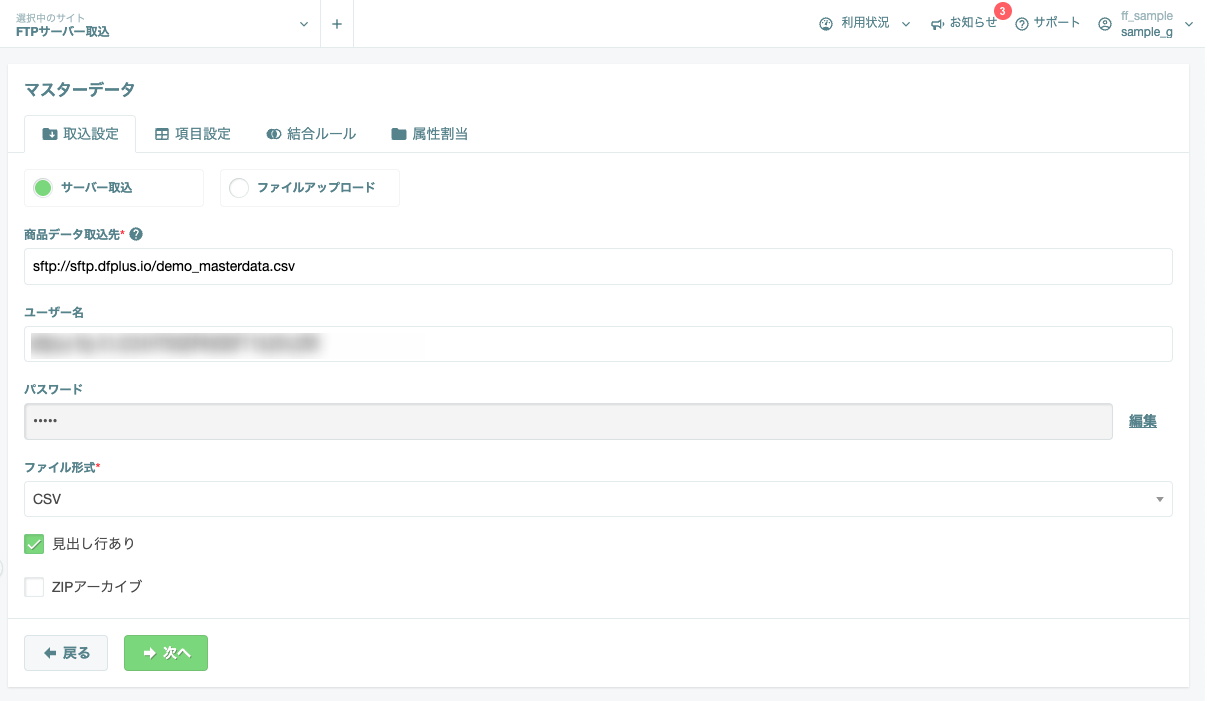1208x701 pixels.
Task: Open the ファイル形式 CSV dropdown
Action: [x=598, y=499]
